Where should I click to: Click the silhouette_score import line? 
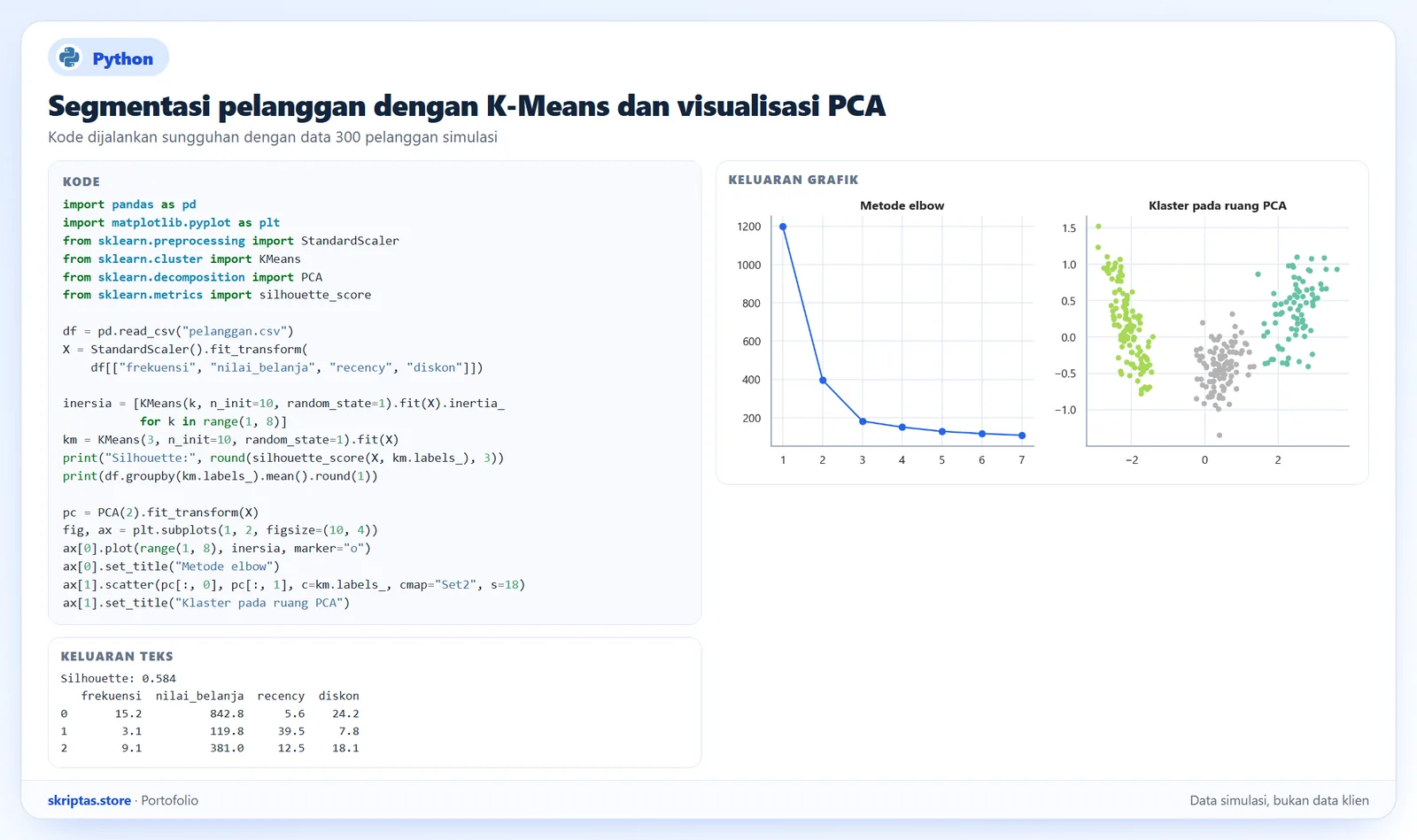point(217,295)
